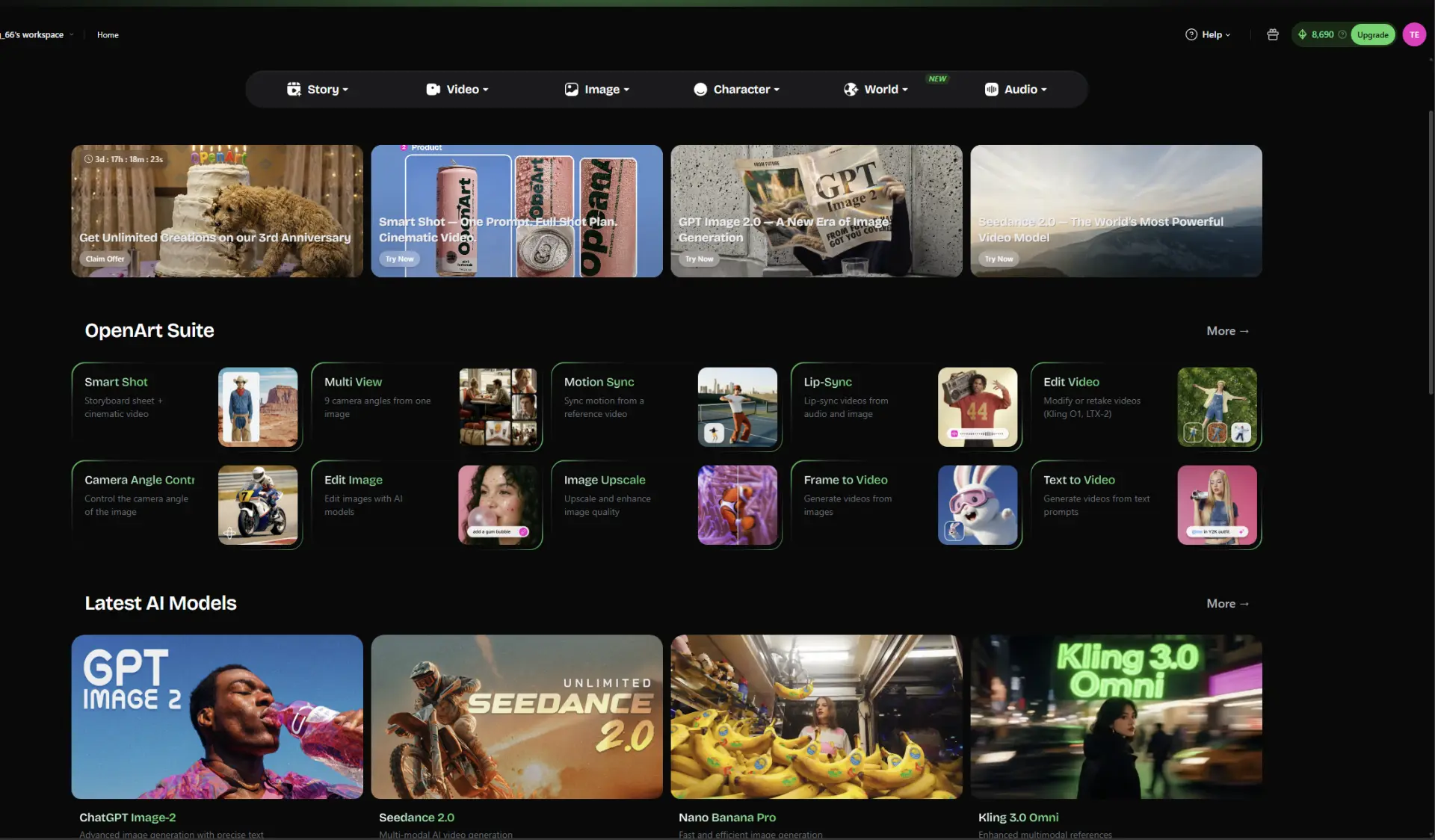Click the "ChatGPT Image-2" model title
The width and height of the screenshot is (1435, 840).
coord(128,818)
